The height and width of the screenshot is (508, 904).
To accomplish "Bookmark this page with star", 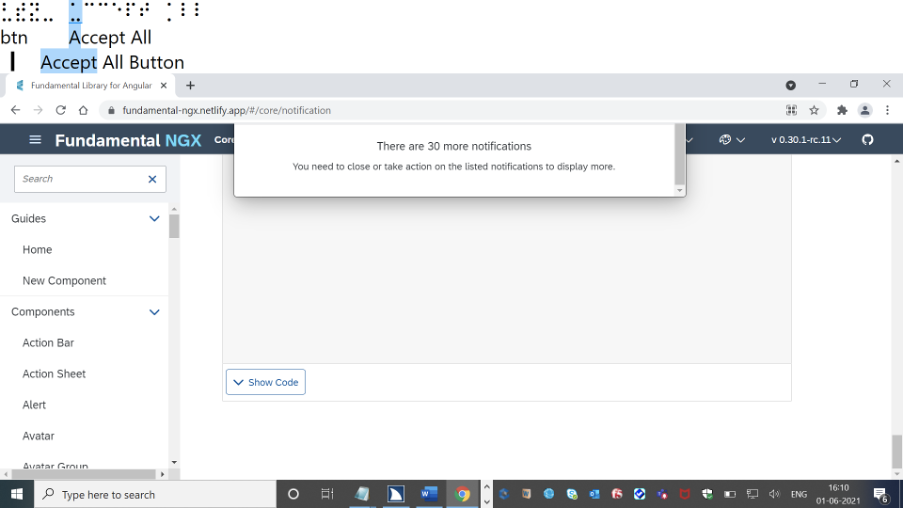I will point(814,110).
